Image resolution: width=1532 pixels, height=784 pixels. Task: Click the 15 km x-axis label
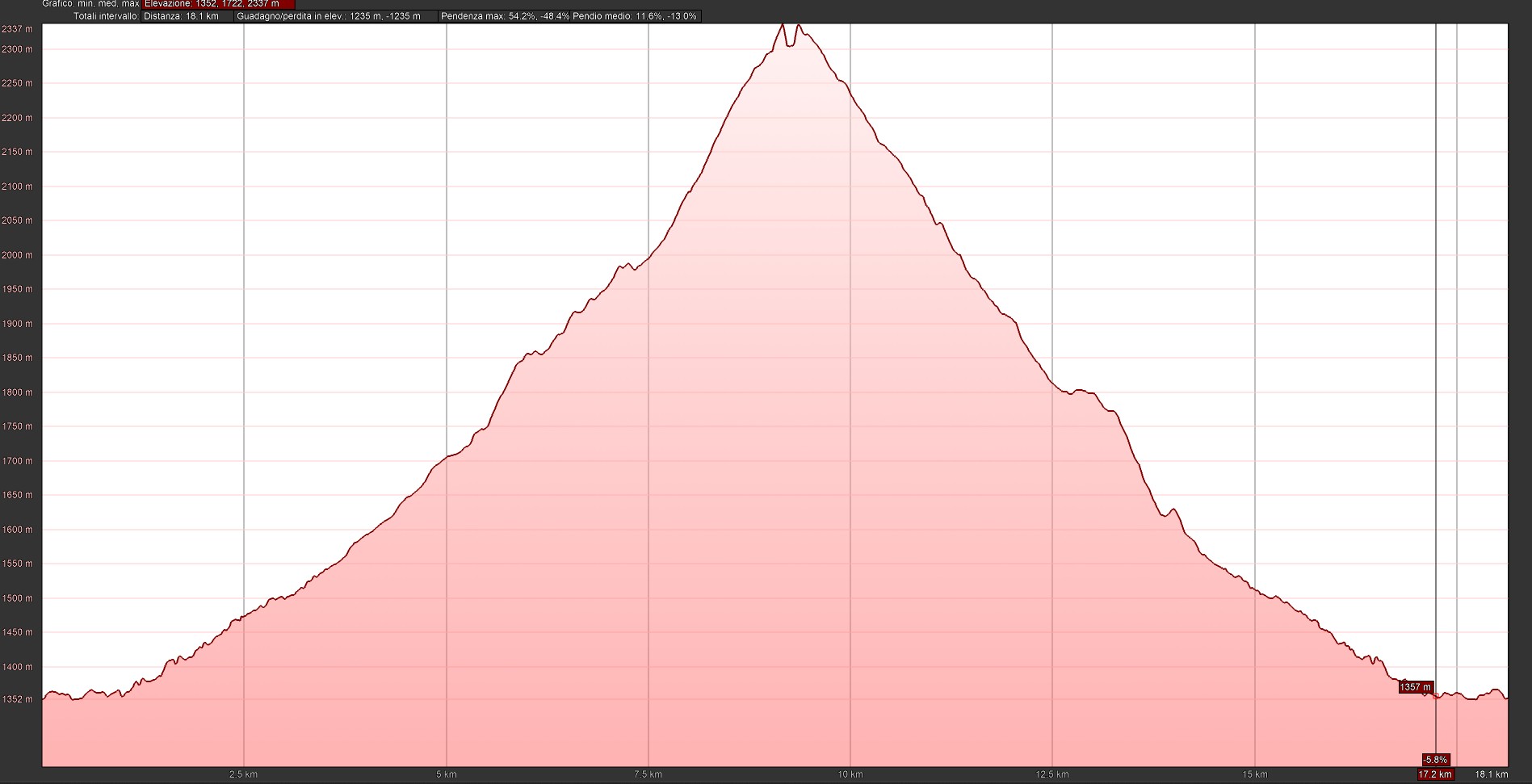tap(1254, 774)
